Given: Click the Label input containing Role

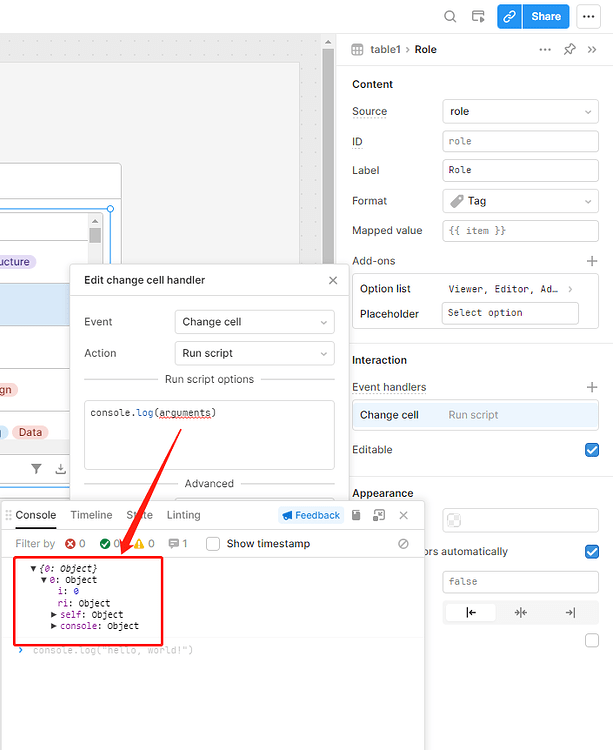Looking at the screenshot, I should click(520, 170).
